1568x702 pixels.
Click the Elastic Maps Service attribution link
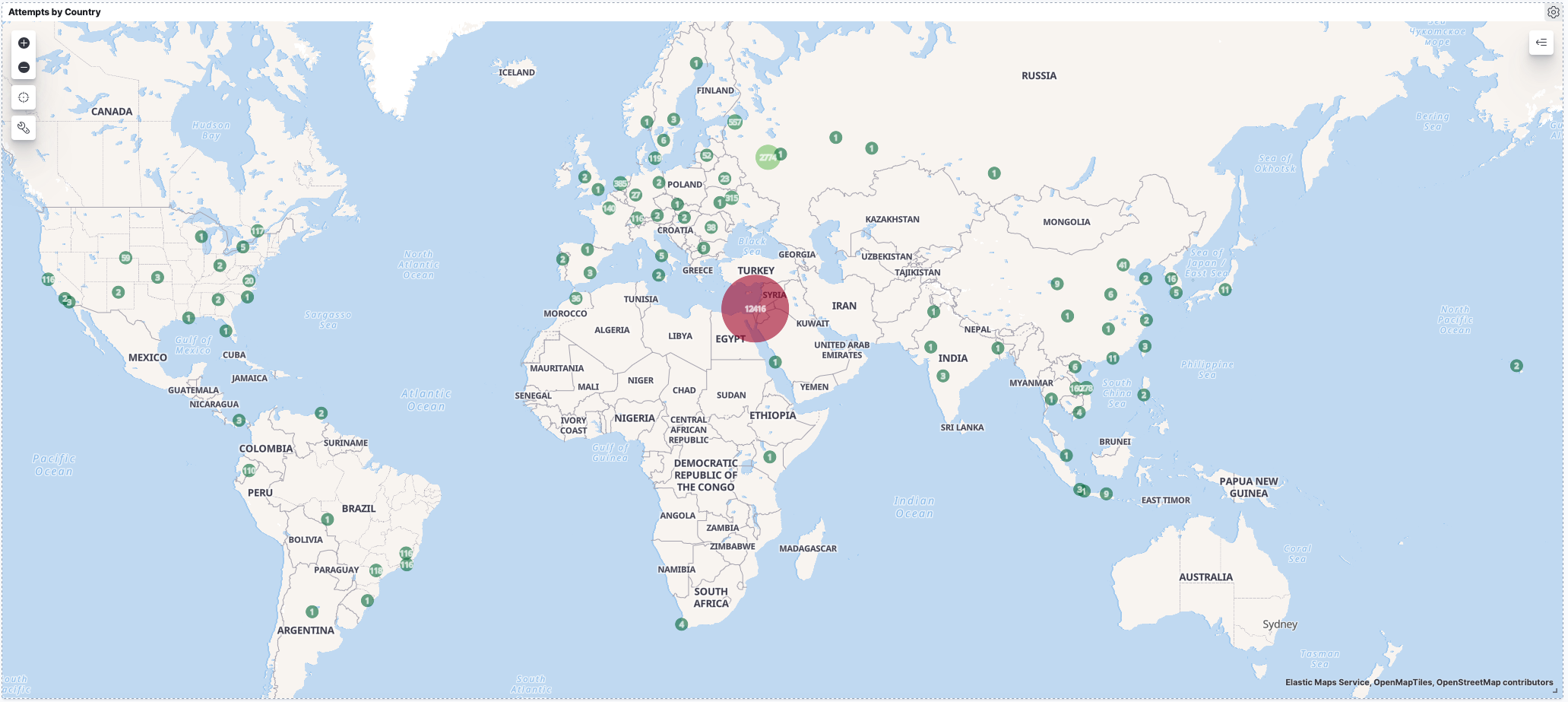pyautogui.click(x=1326, y=682)
